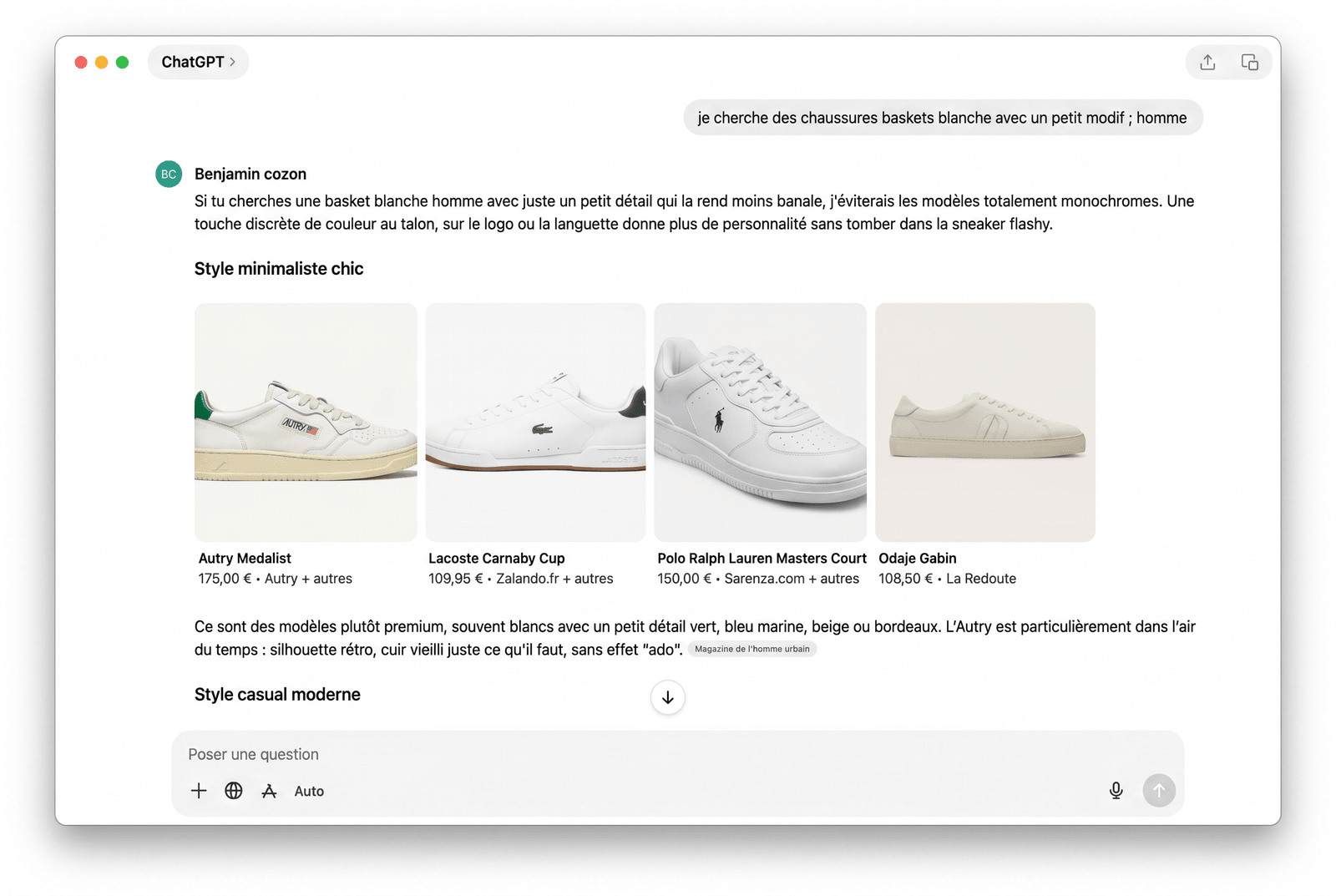Screen dimensions: 1336x896
Task: Click the Polo Ralph Lauren Masters Court title
Action: point(762,559)
